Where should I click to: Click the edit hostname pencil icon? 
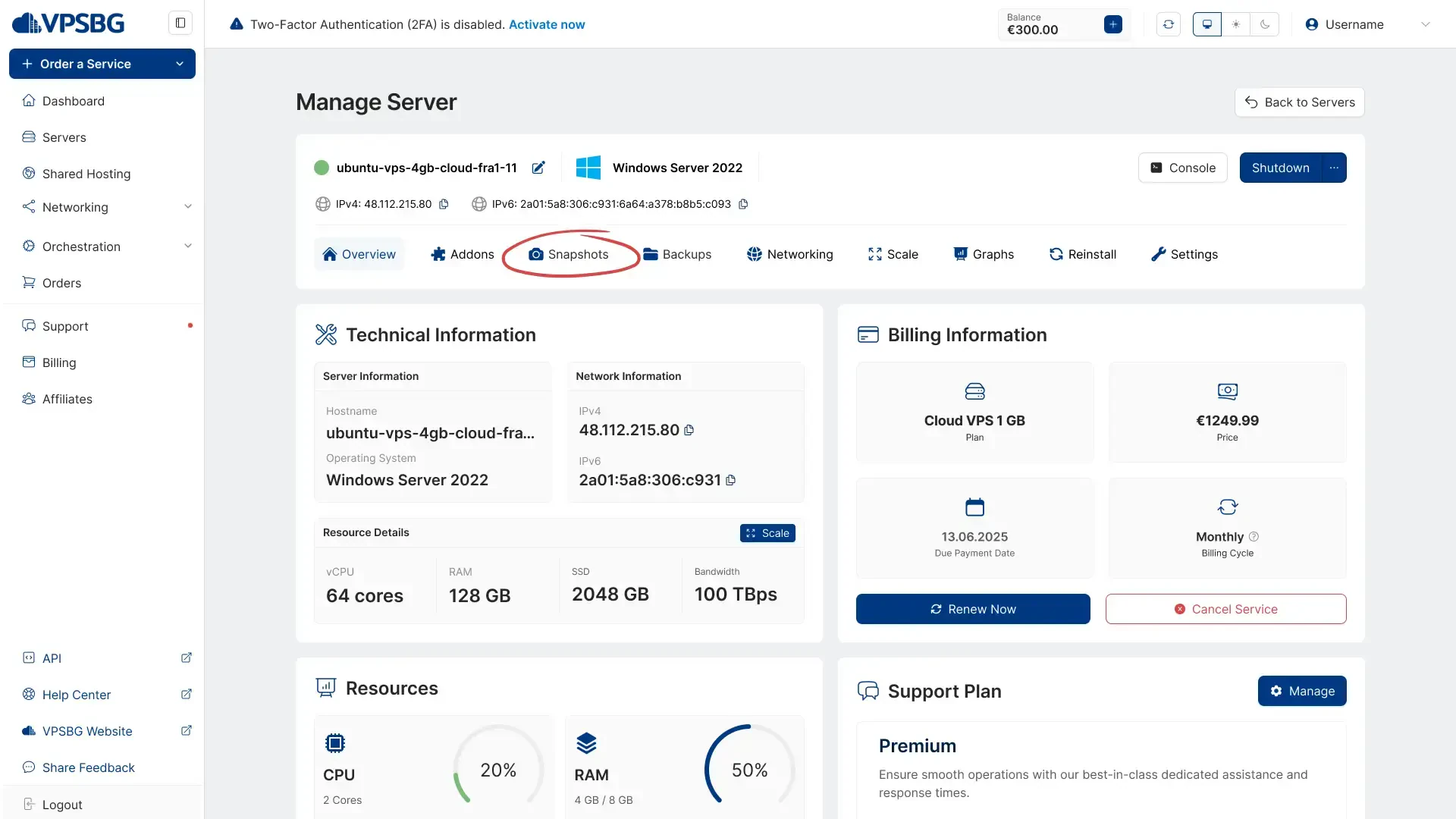538,168
